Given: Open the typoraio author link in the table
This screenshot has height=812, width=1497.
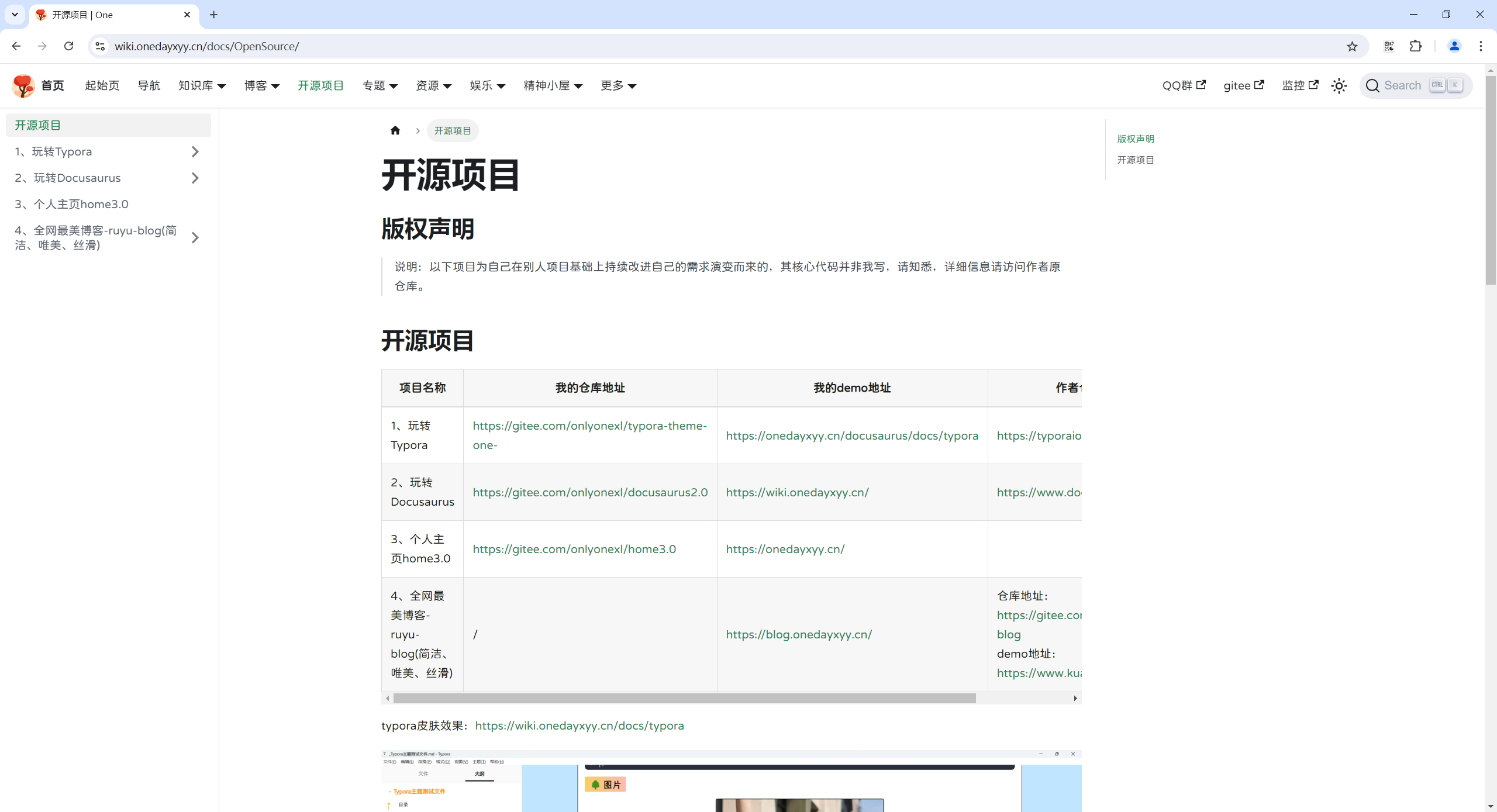Looking at the screenshot, I should tap(1039, 436).
